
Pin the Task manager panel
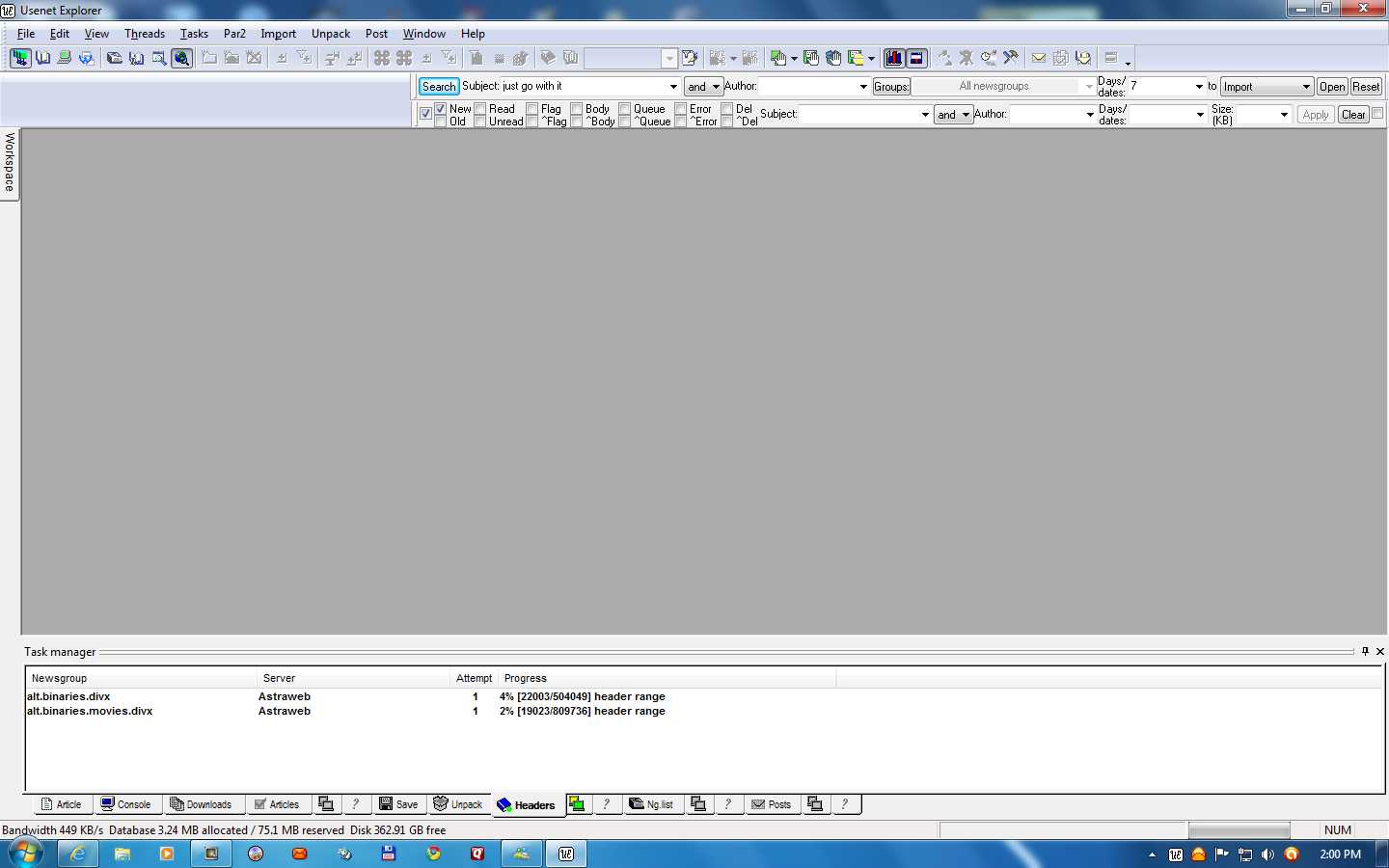pos(1365,652)
